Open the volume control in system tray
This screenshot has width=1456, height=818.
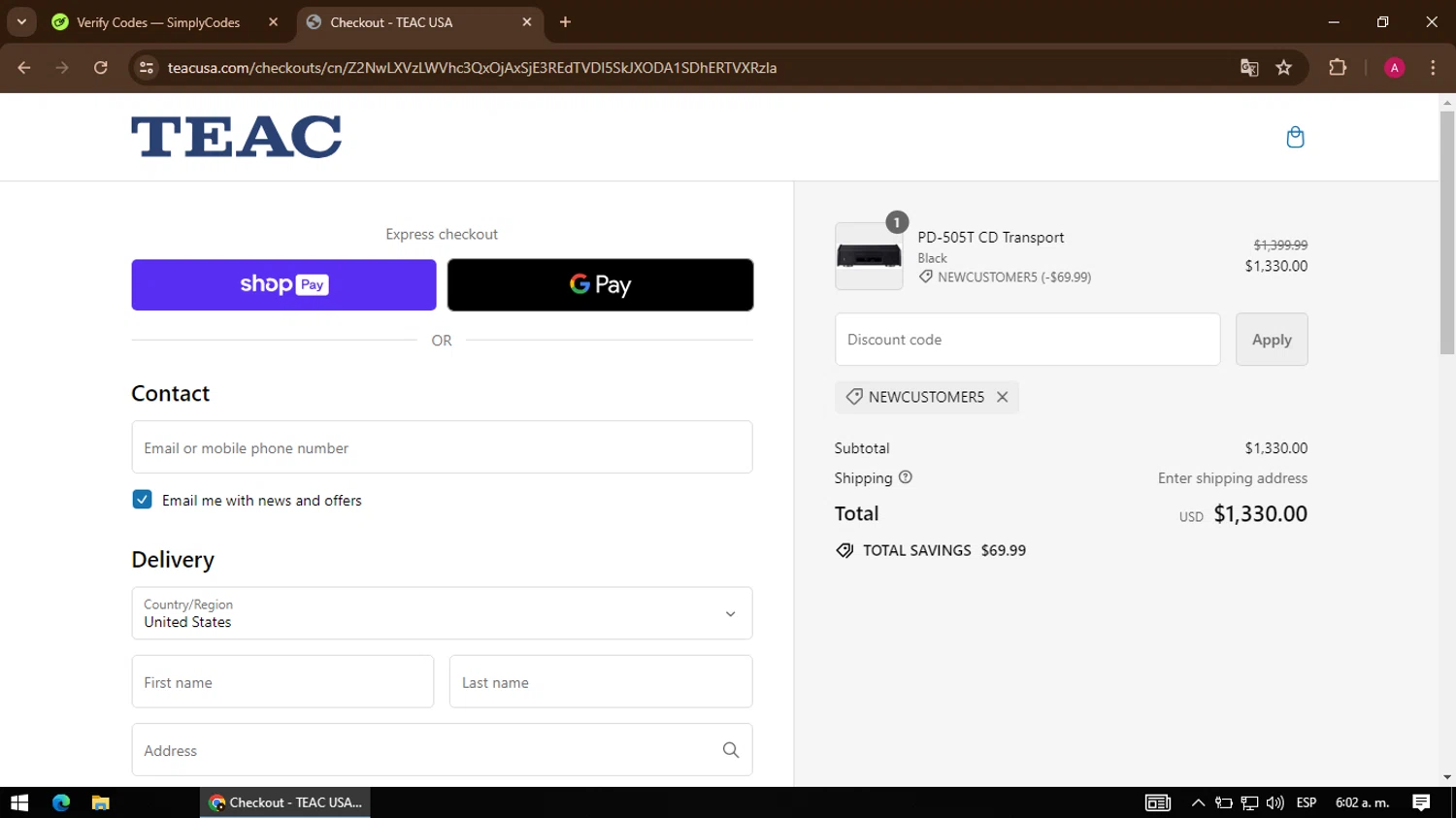[1274, 802]
